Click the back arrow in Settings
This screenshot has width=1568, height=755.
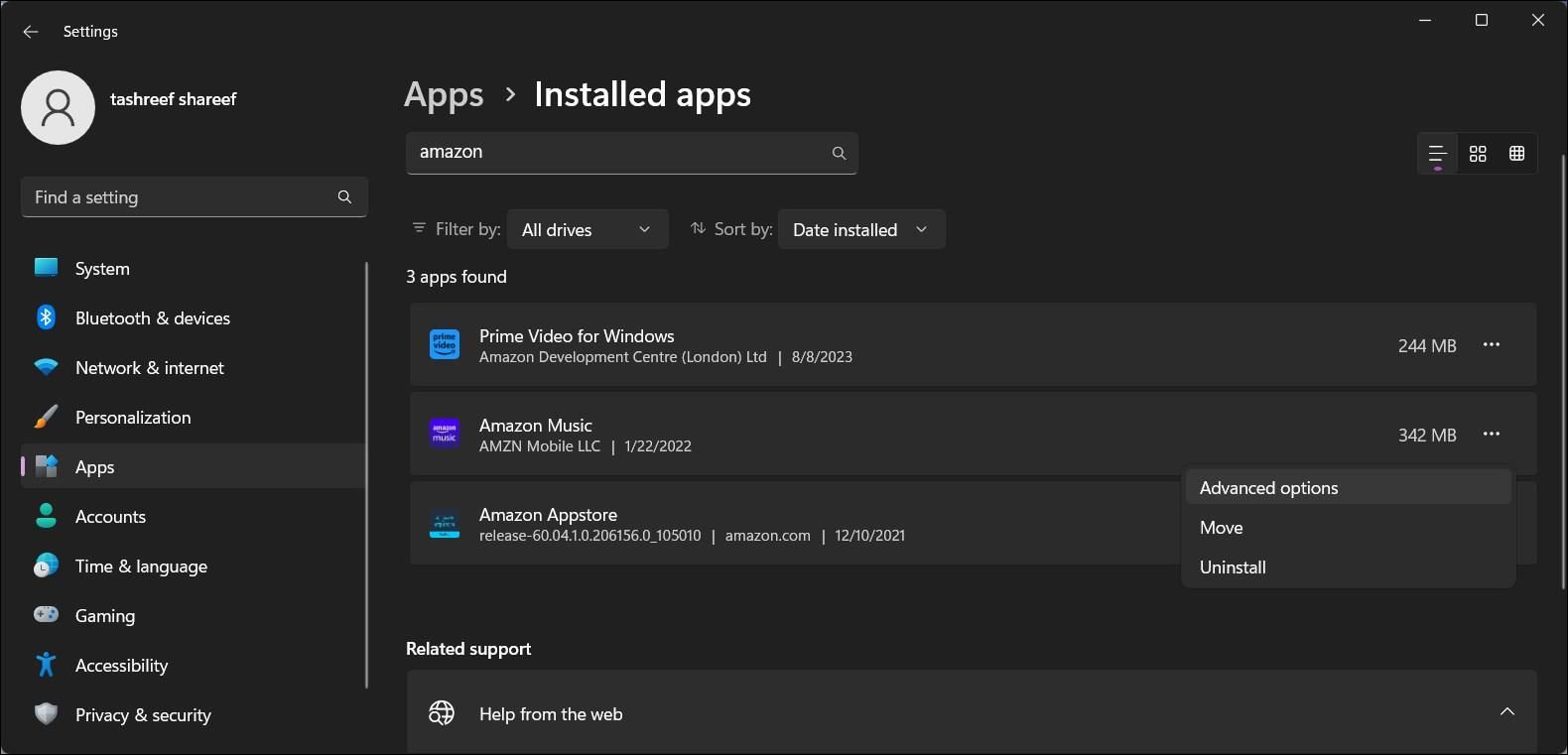(31, 32)
